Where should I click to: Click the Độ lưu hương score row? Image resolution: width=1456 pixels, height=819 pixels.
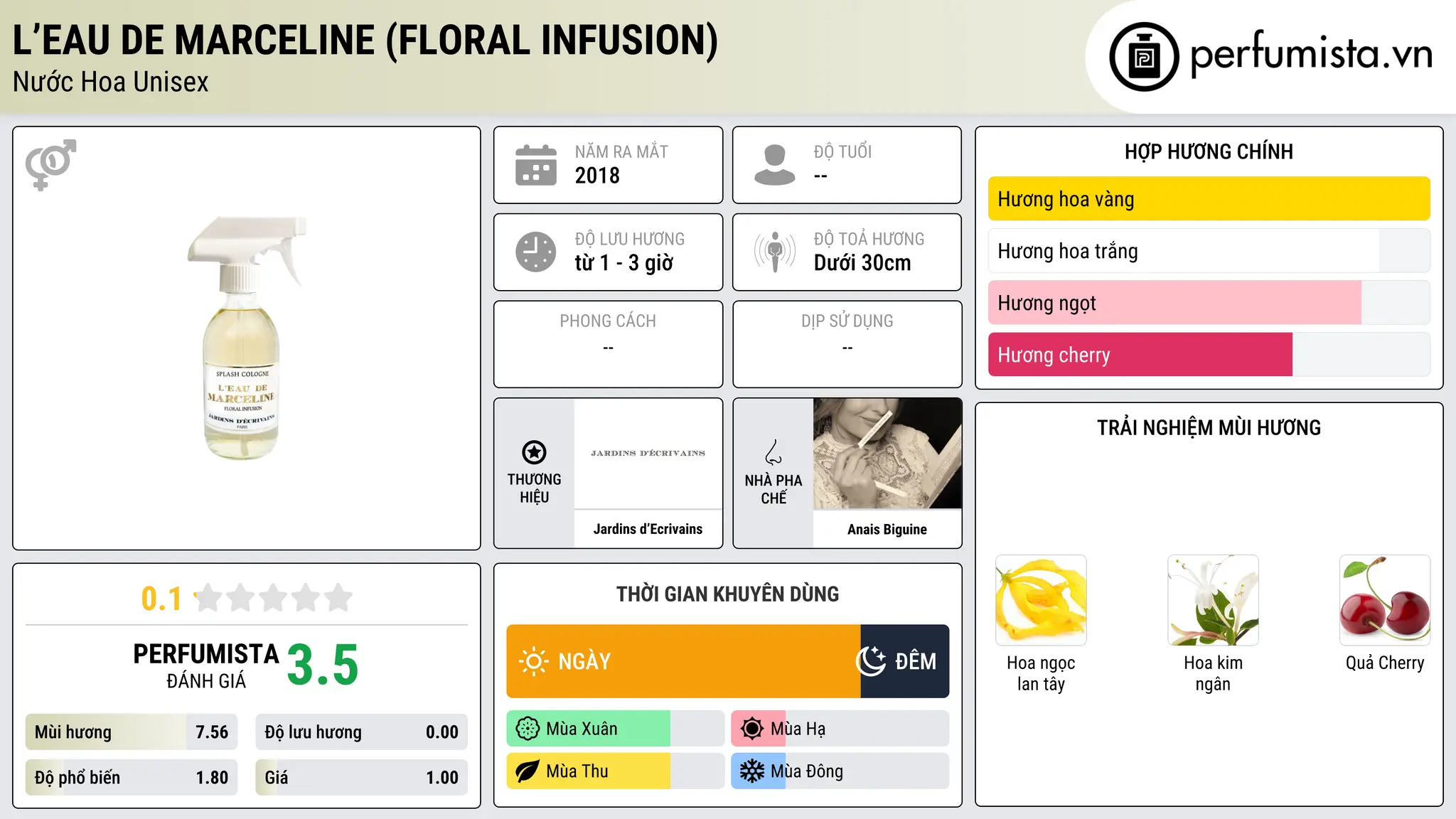coord(362,732)
